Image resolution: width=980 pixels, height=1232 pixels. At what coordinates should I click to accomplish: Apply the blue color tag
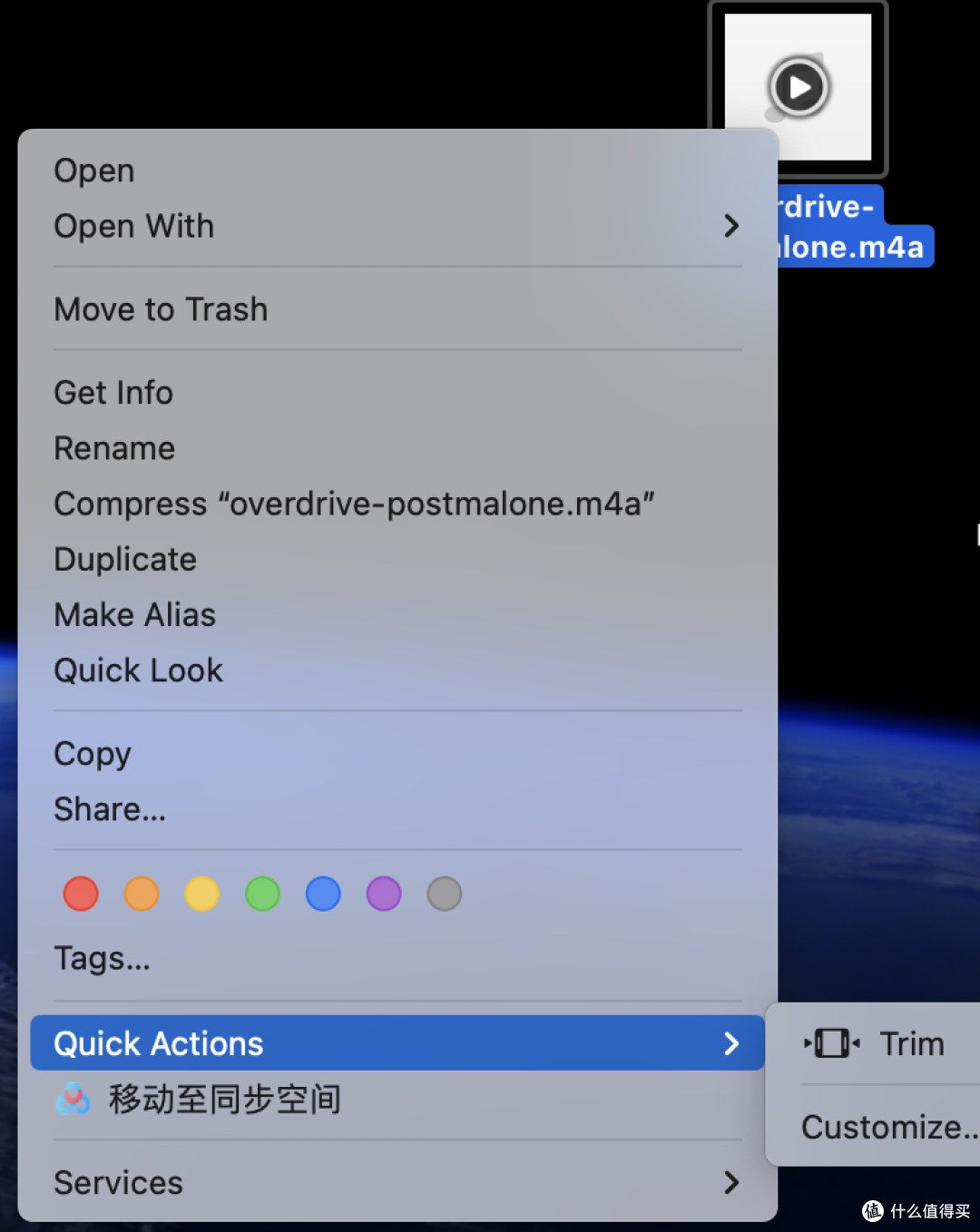[323, 894]
